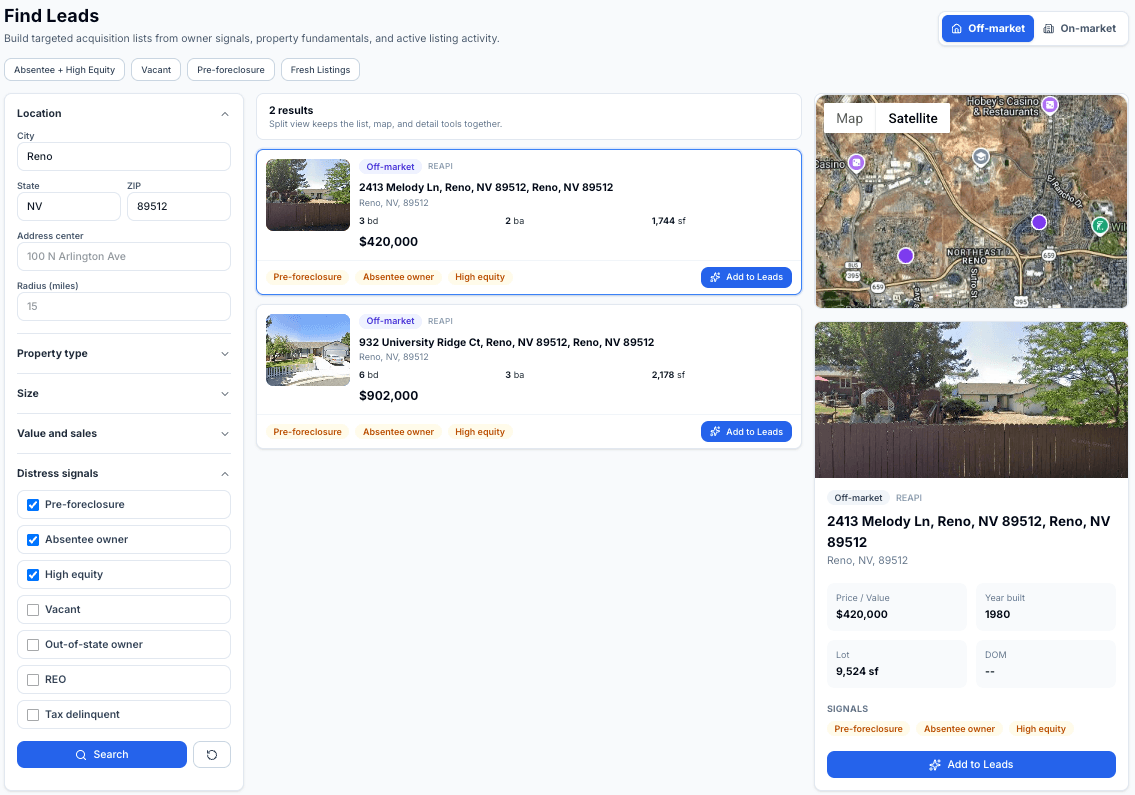Click the $420,000 price in first card
1135x795 pixels.
coord(388,242)
